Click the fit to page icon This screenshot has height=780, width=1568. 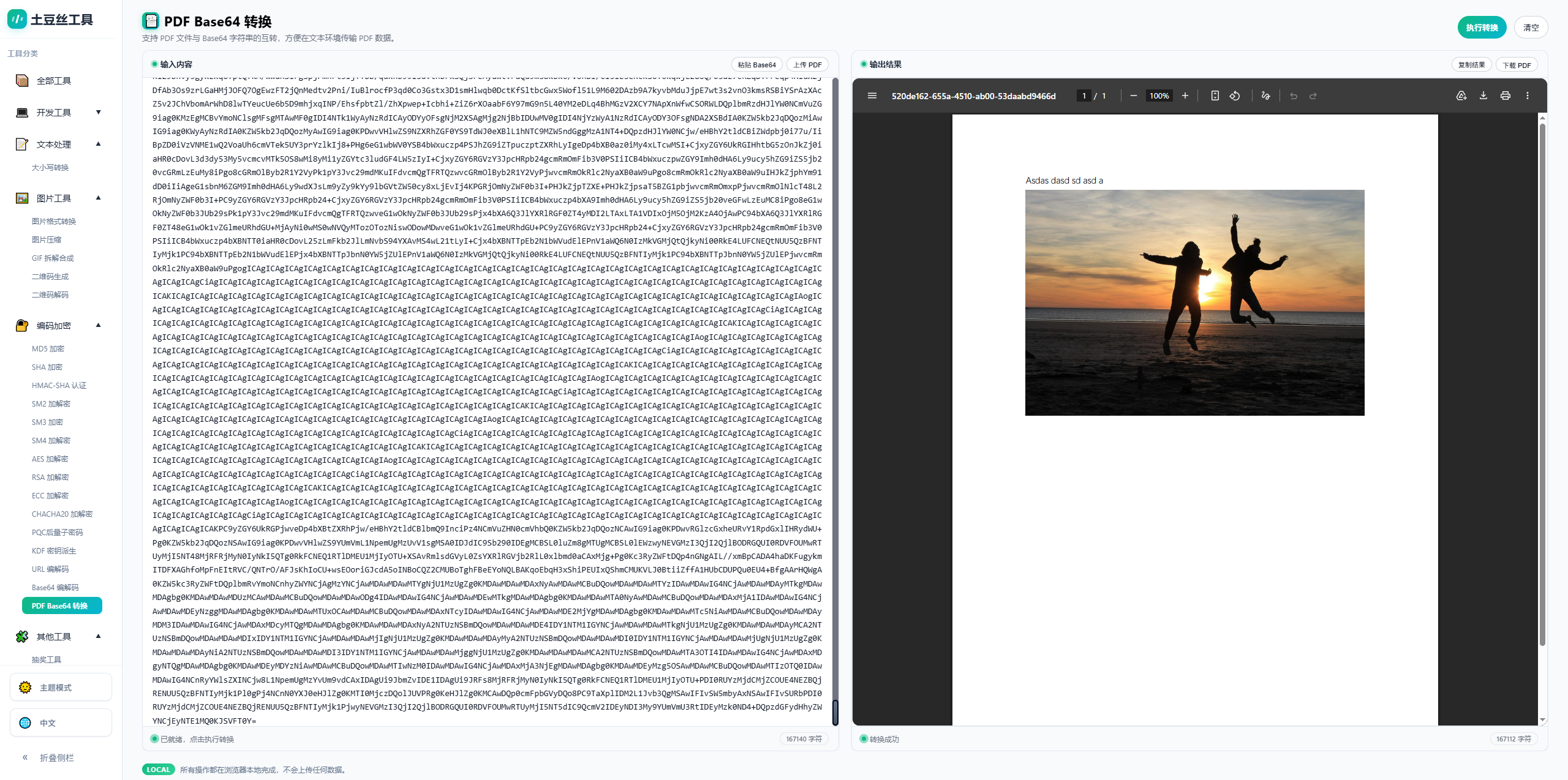[1215, 96]
